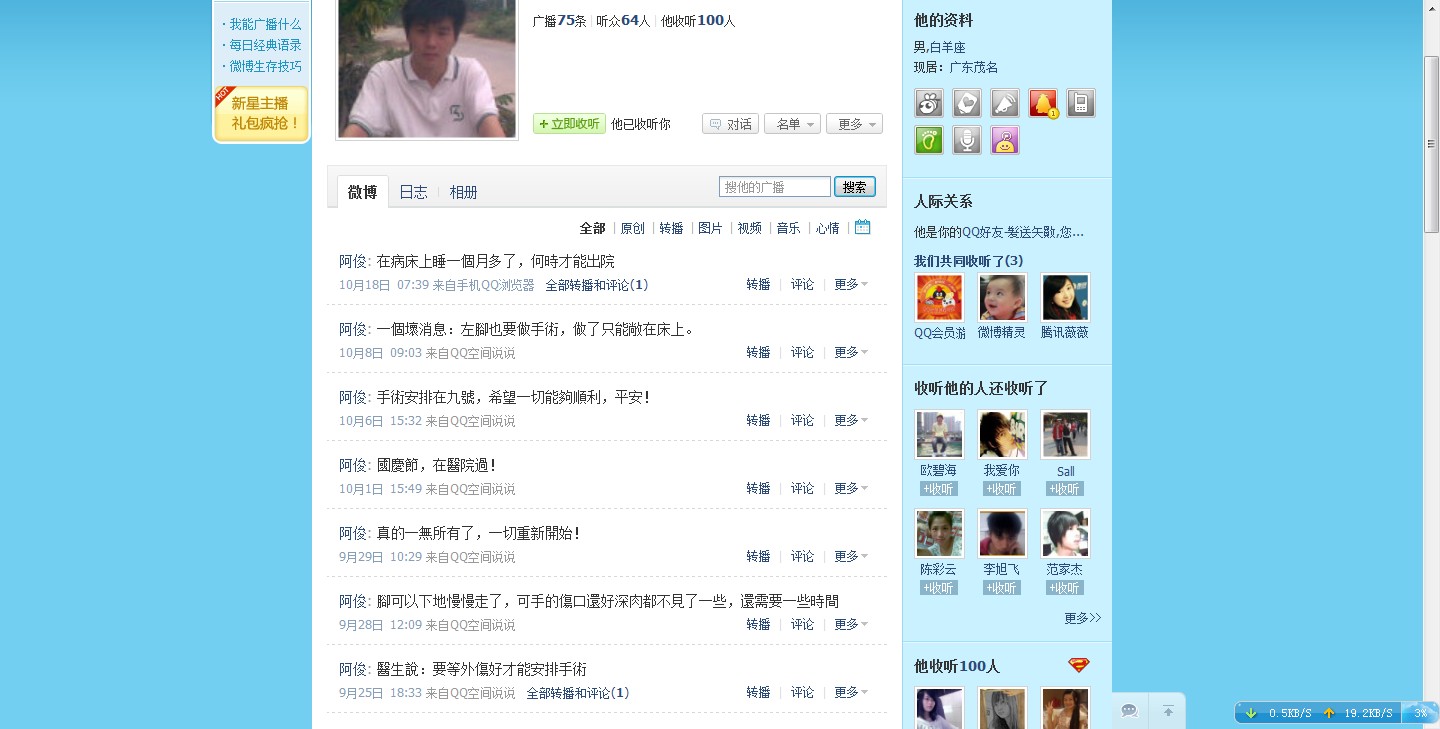1440x729 pixels.
Task: Filter broadcasts by 原创
Action: pos(632,228)
